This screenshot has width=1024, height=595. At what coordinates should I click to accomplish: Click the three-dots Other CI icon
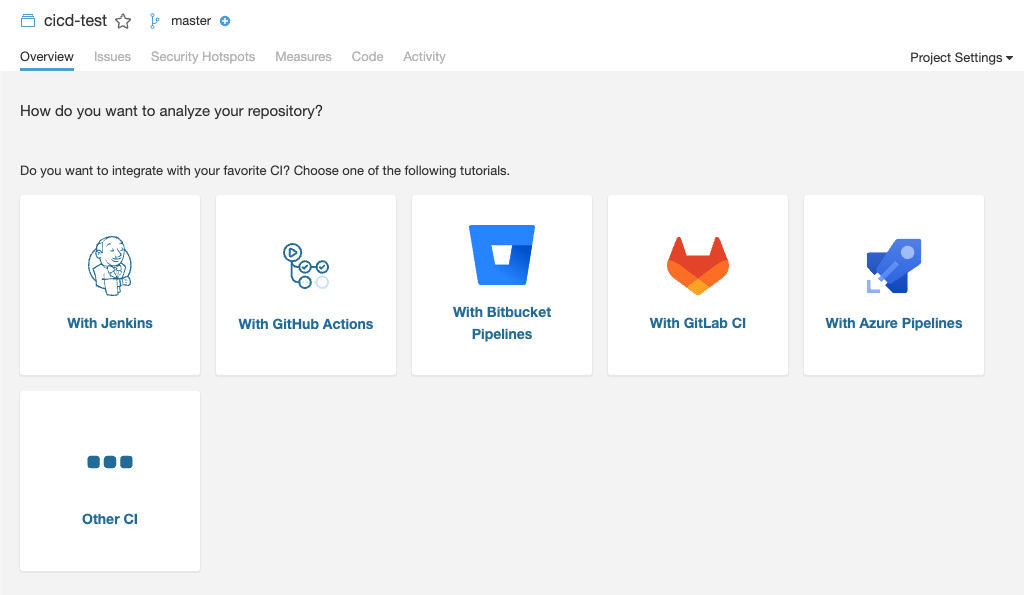coord(110,462)
